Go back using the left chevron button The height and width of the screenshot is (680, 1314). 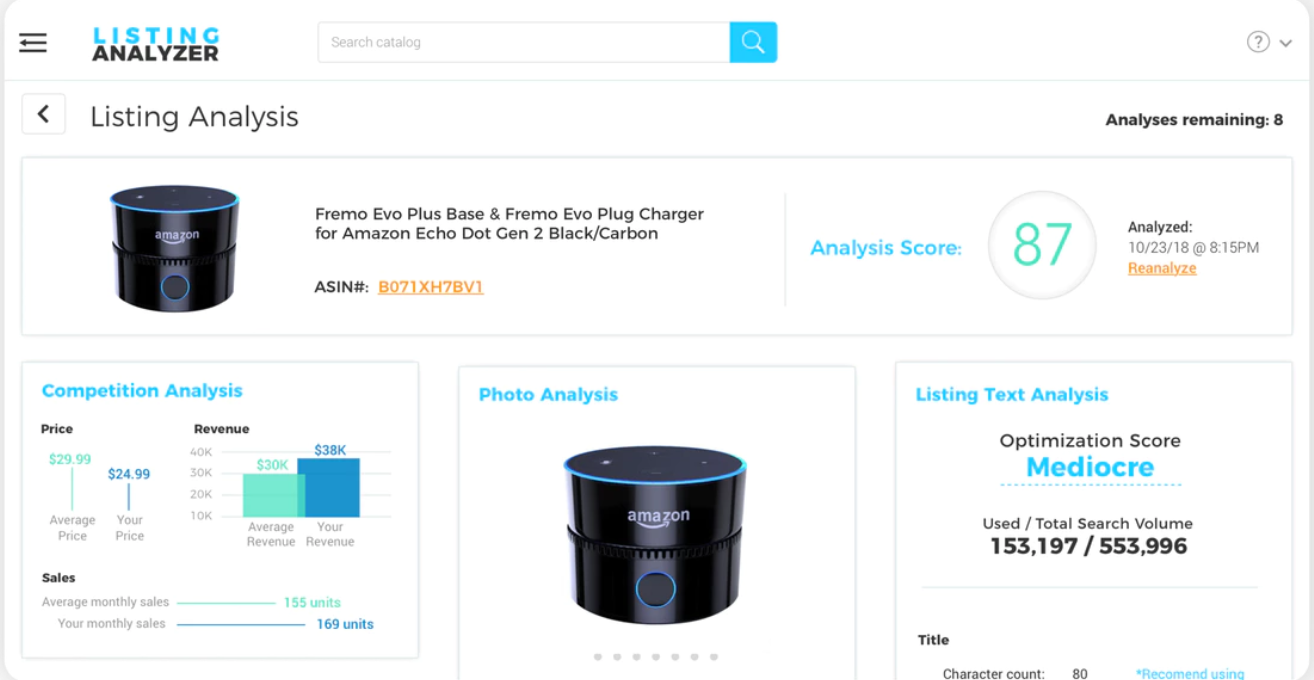(x=43, y=115)
